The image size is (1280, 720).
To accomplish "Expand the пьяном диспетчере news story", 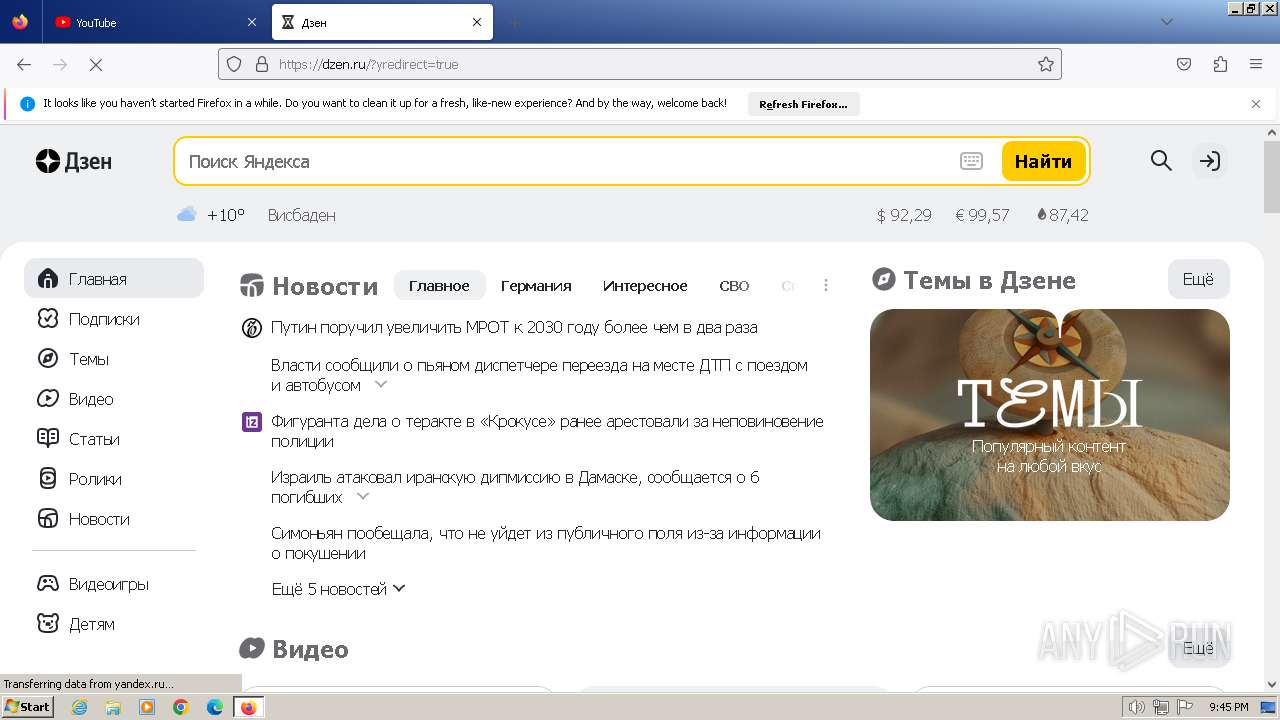I will click(x=380, y=384).
